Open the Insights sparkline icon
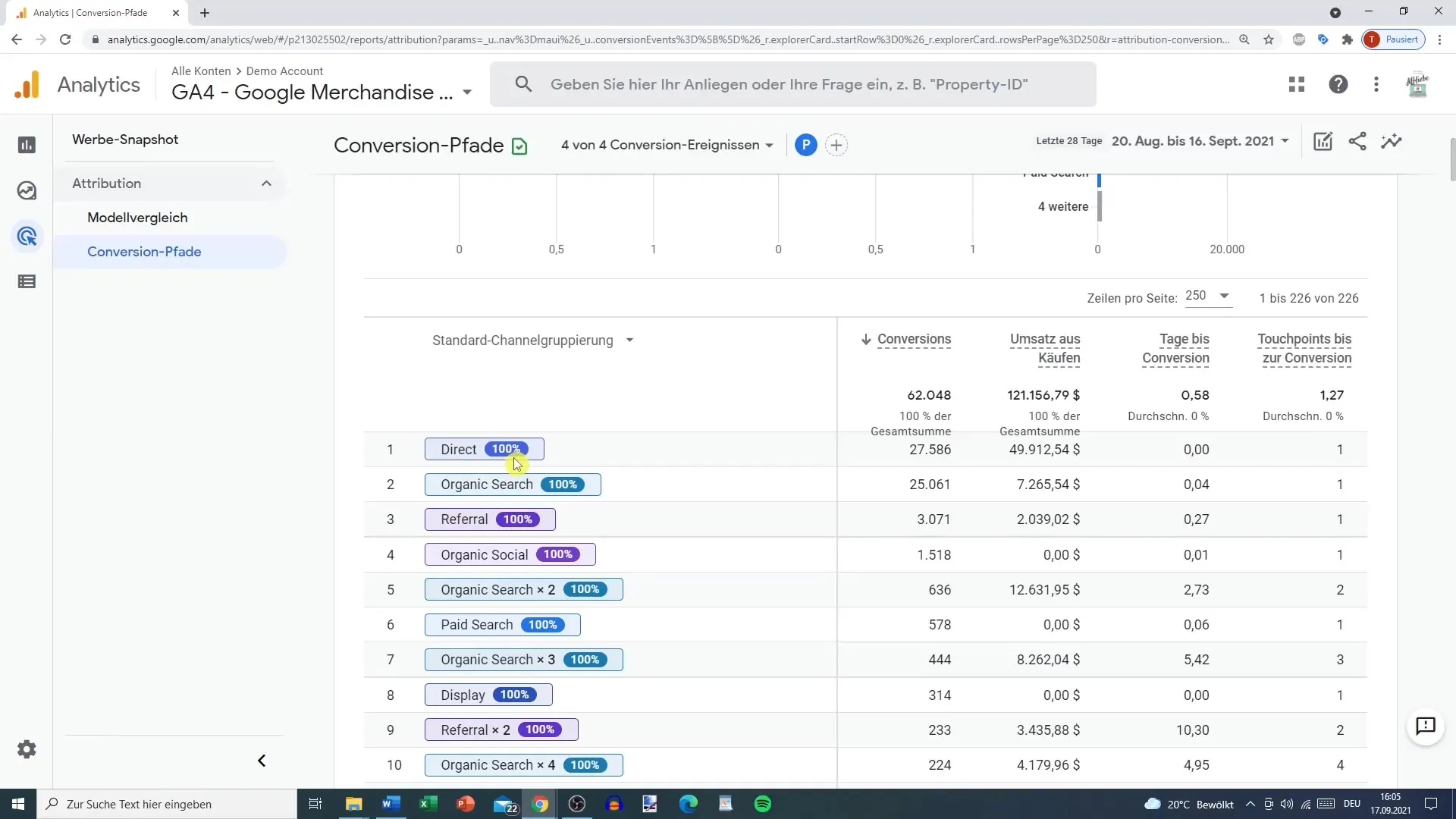The height and width of the screenshot is (819, 1456). point(1392,141)
